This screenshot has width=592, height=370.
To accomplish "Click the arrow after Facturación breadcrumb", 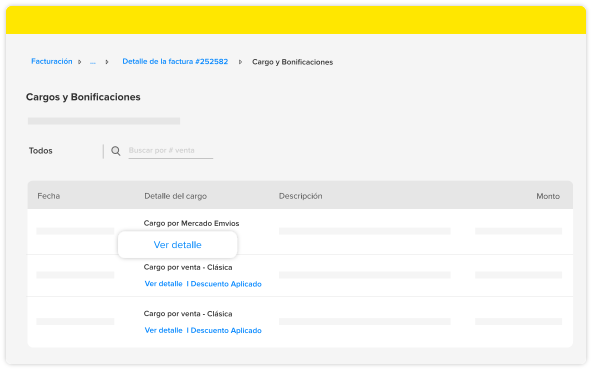I will pyautogui.click(x=80, y=62).
